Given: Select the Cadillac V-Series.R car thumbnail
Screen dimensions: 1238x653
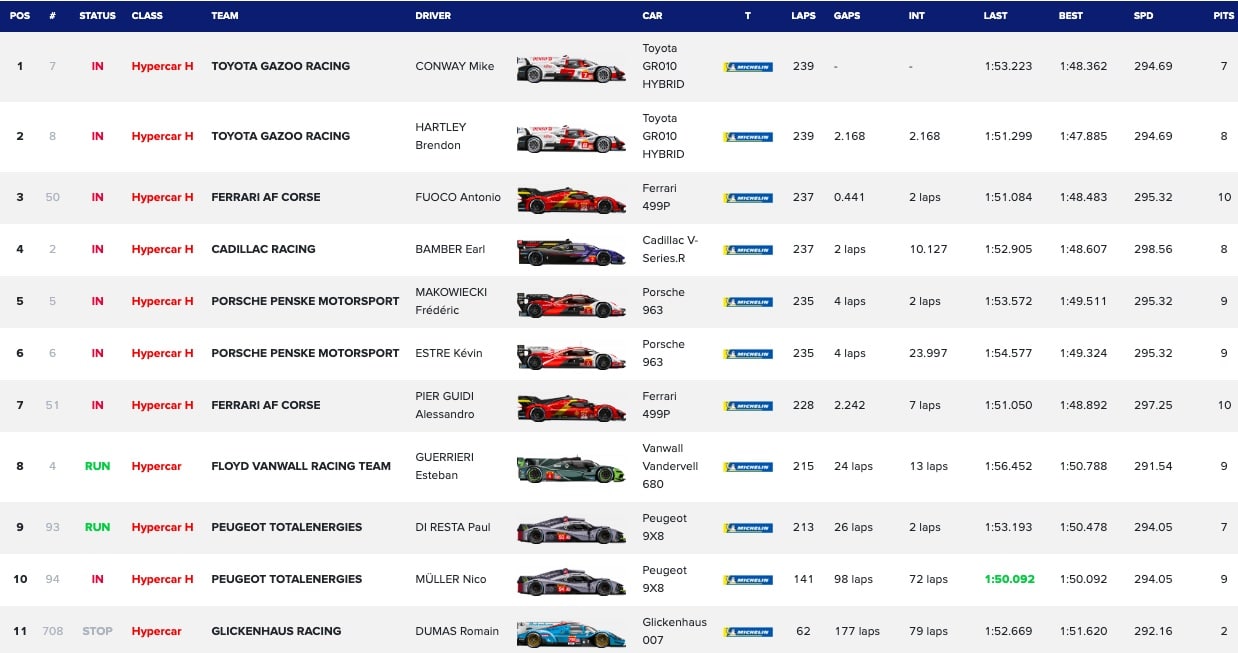Looking at the screenshot, I should click(571, 249).
